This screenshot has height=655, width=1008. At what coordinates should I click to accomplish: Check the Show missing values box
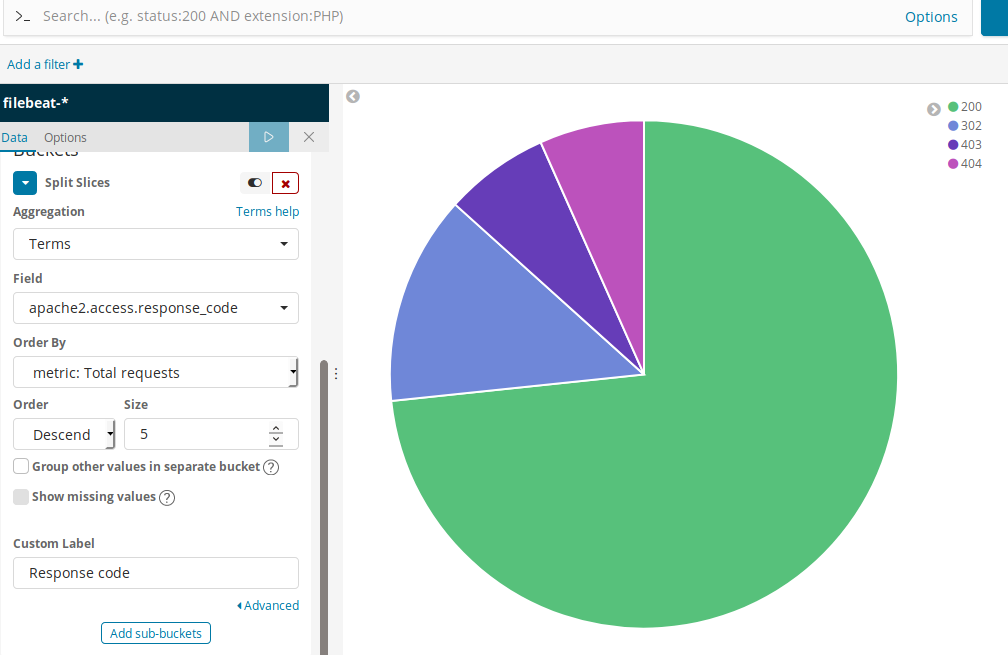coord(21,496)
